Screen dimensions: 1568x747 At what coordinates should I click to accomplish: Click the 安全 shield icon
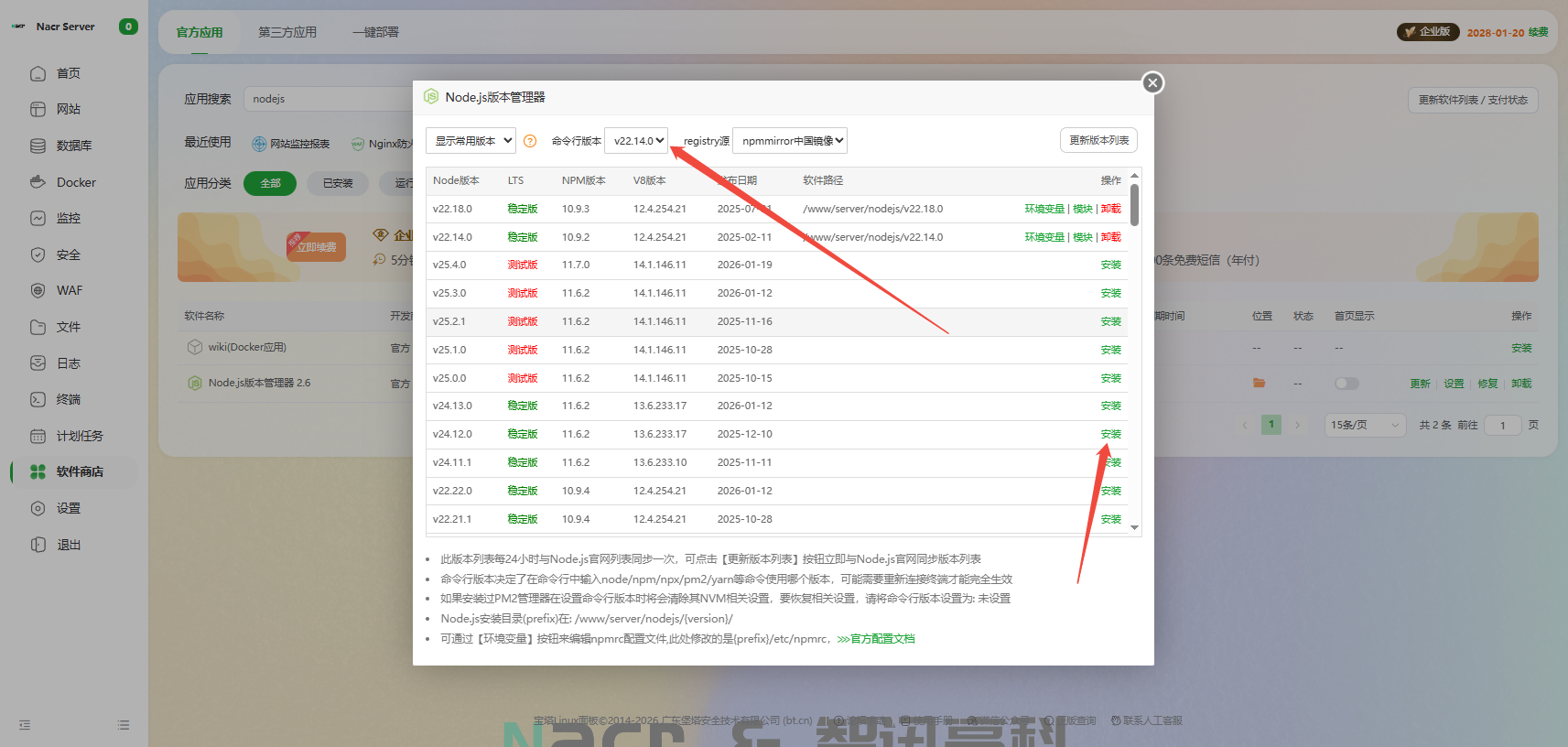[x=38, y=254]
